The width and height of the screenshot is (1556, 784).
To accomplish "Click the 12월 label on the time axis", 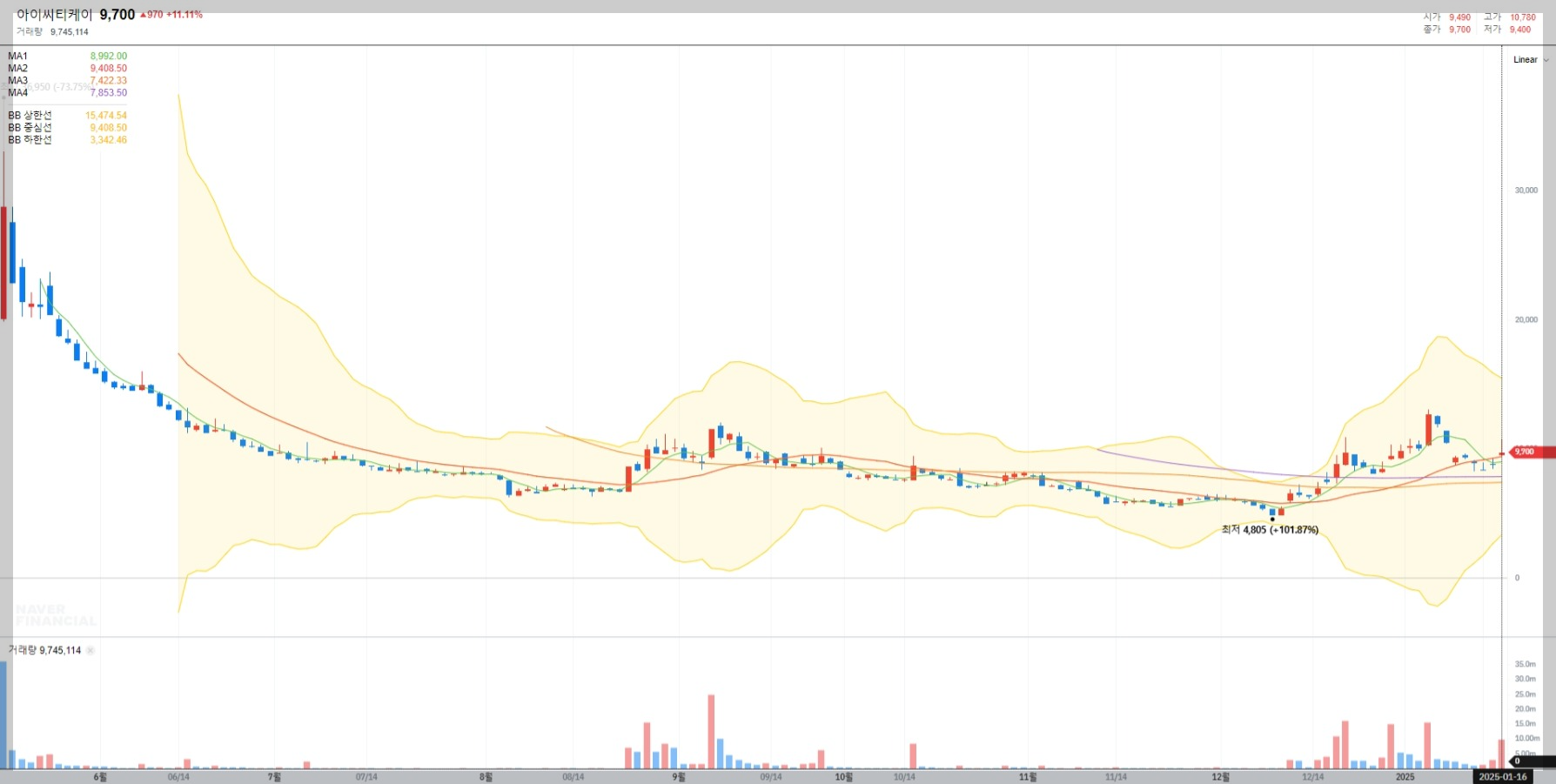I will (x=1221, y=777).
